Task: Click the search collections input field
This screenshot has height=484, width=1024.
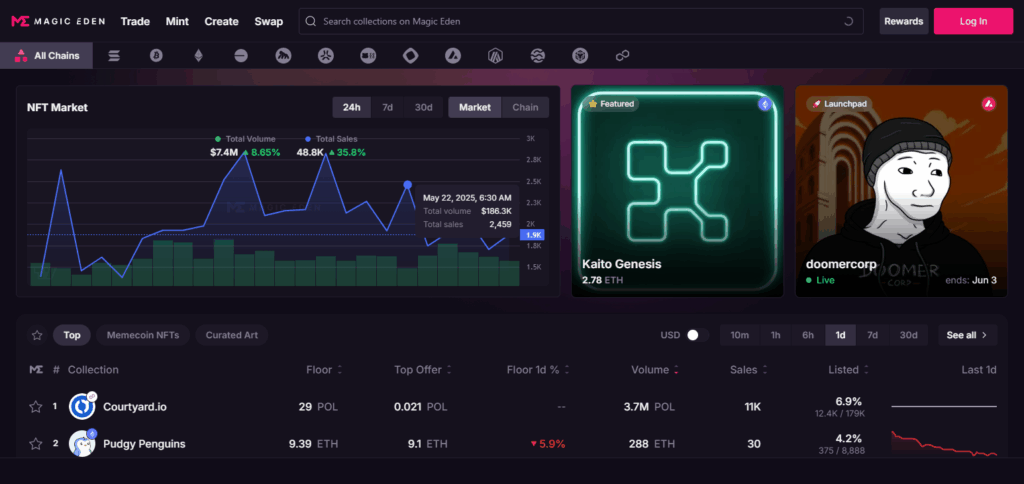Action: (581, 21)
